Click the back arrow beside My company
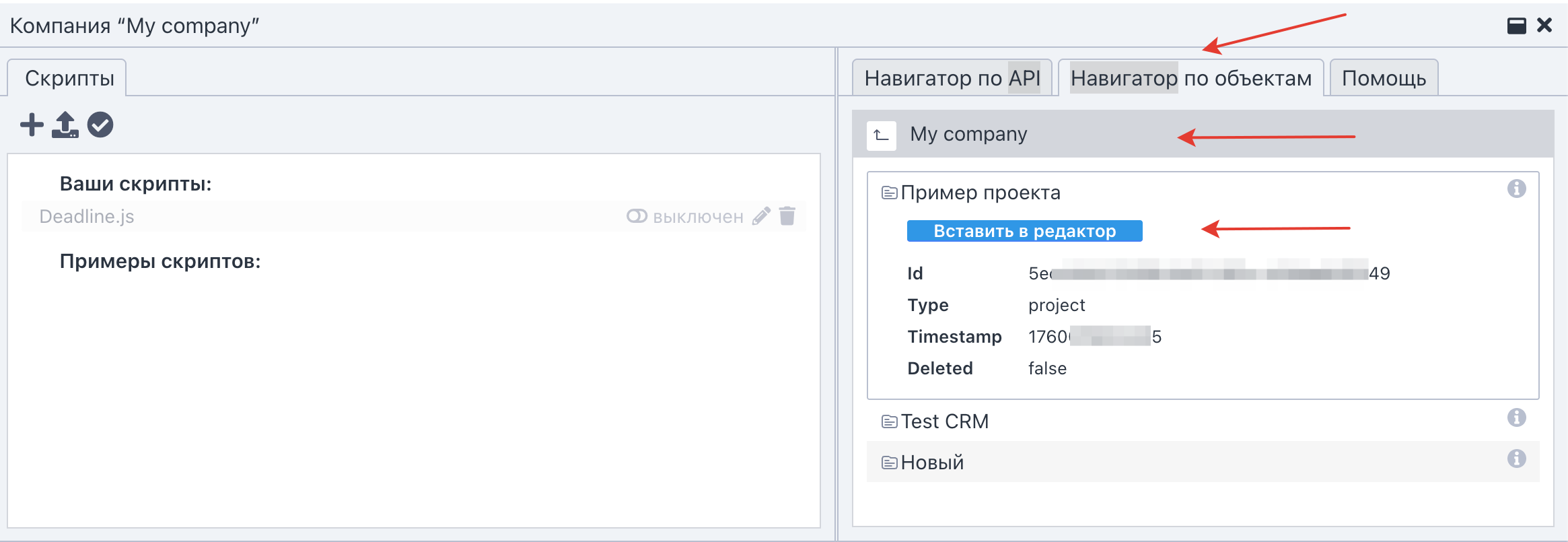The width and height of the screenshot is (1568, 542). coord(881,135)
